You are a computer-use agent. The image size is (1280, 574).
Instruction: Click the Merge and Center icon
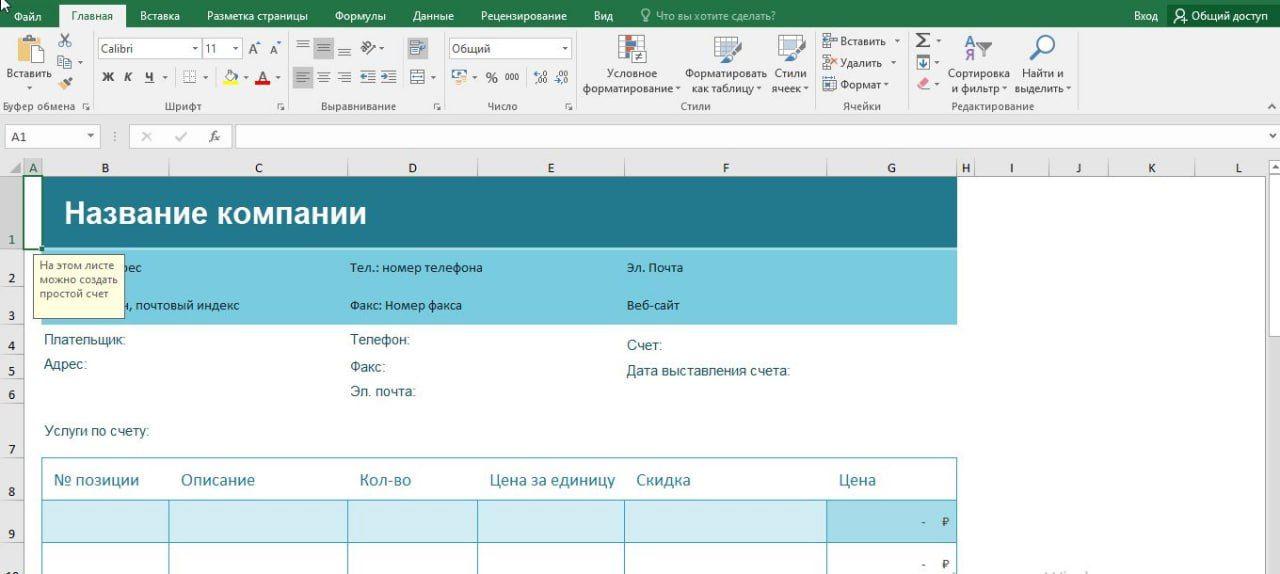click(417, 77)
